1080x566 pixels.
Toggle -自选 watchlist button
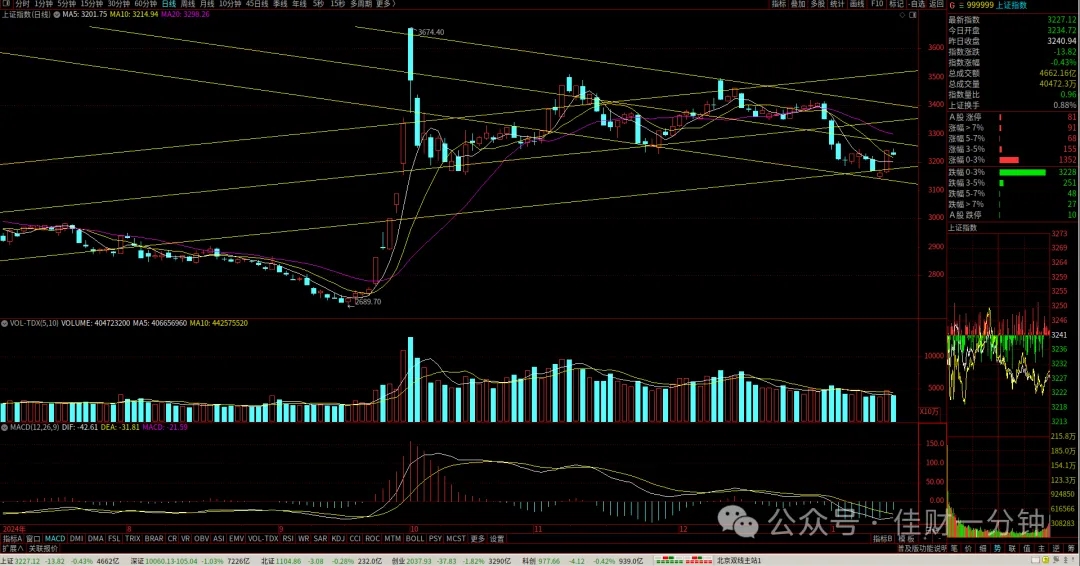pyautogui.click(x=917, y=4)
